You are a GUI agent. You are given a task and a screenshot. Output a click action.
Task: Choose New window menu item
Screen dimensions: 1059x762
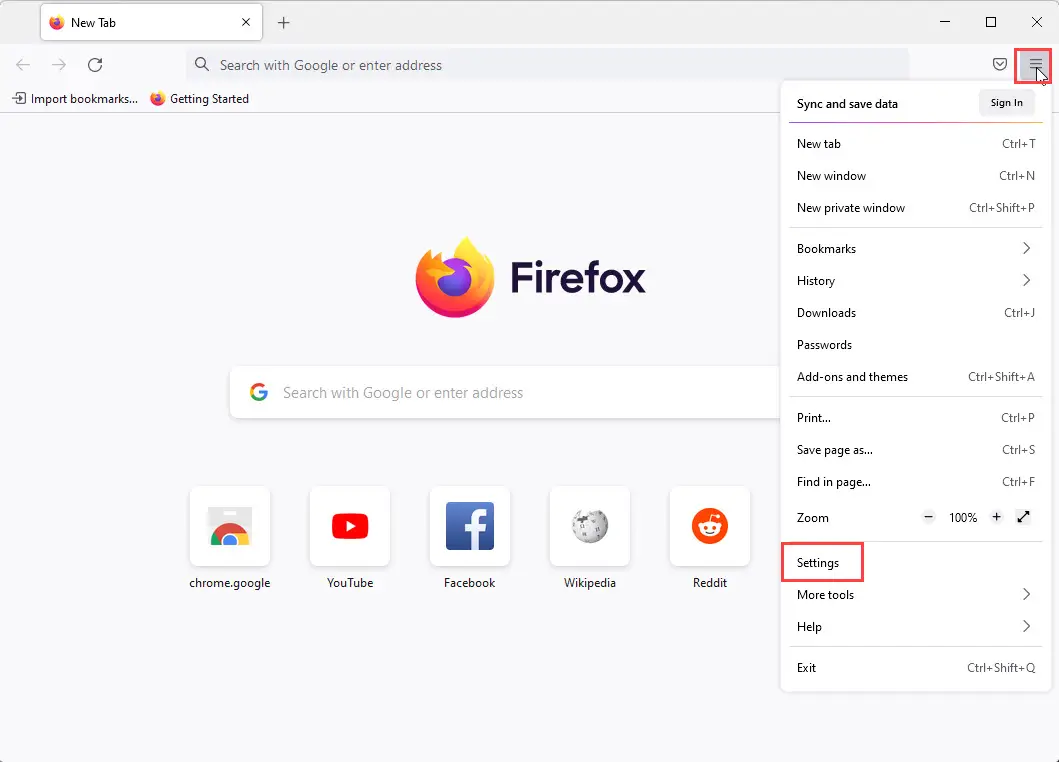click(915, 176)
